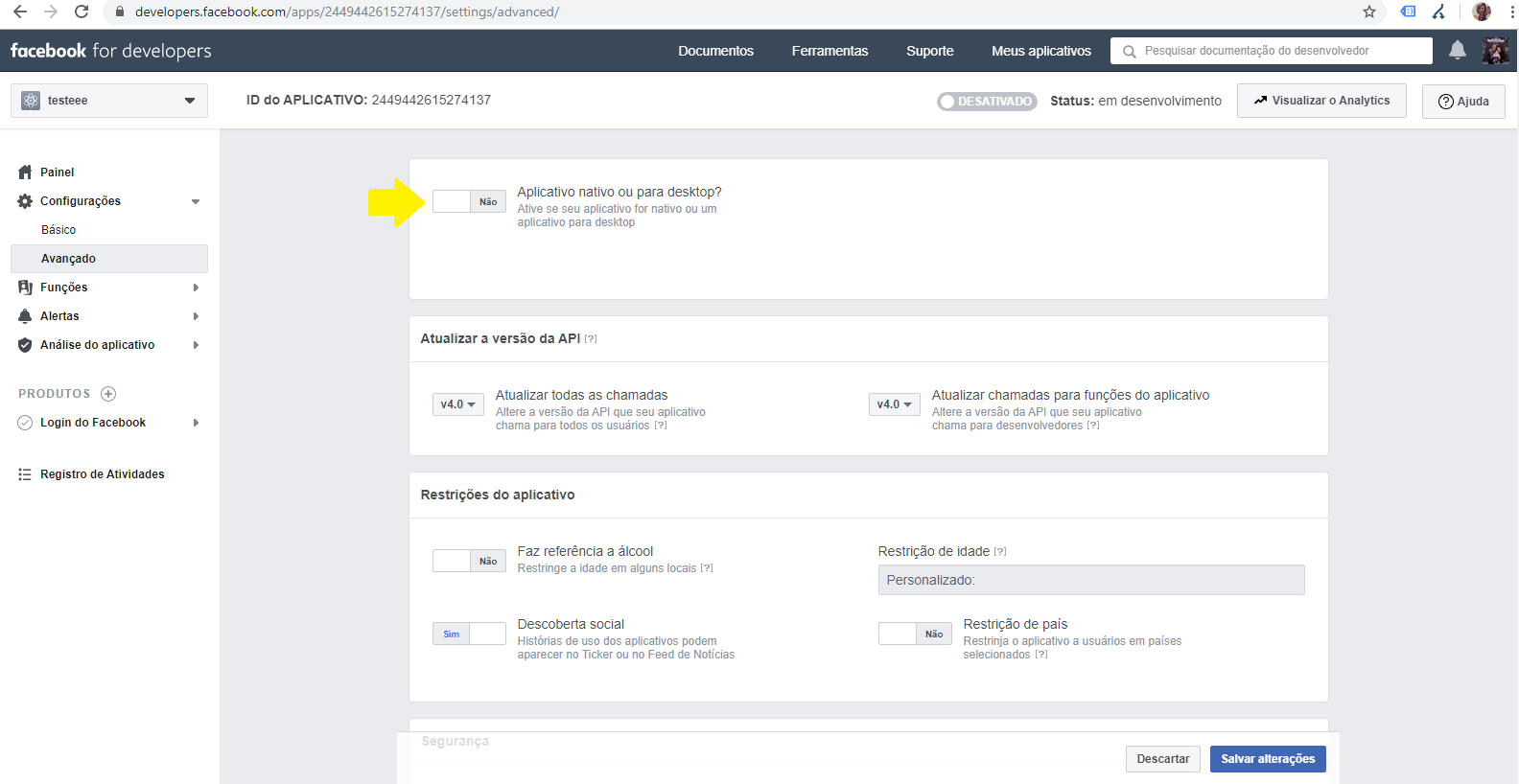Click the developer documentation search field
1519x784 pixels.
[1272, 51]
